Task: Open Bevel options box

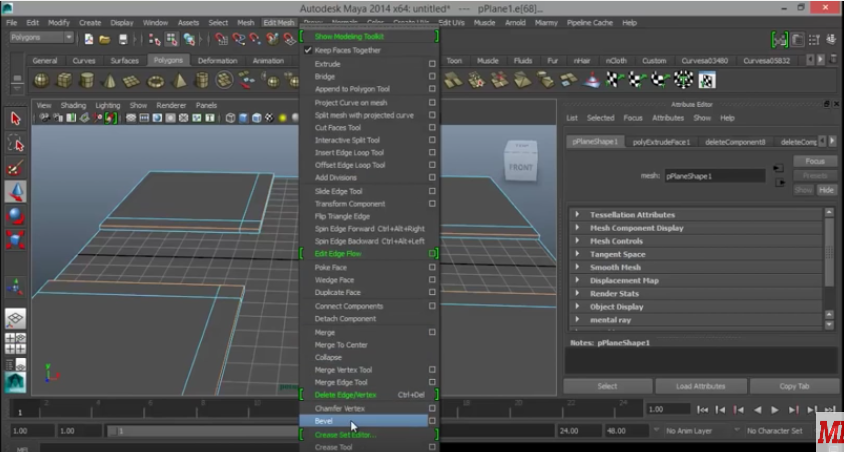Action: (432, 421)
